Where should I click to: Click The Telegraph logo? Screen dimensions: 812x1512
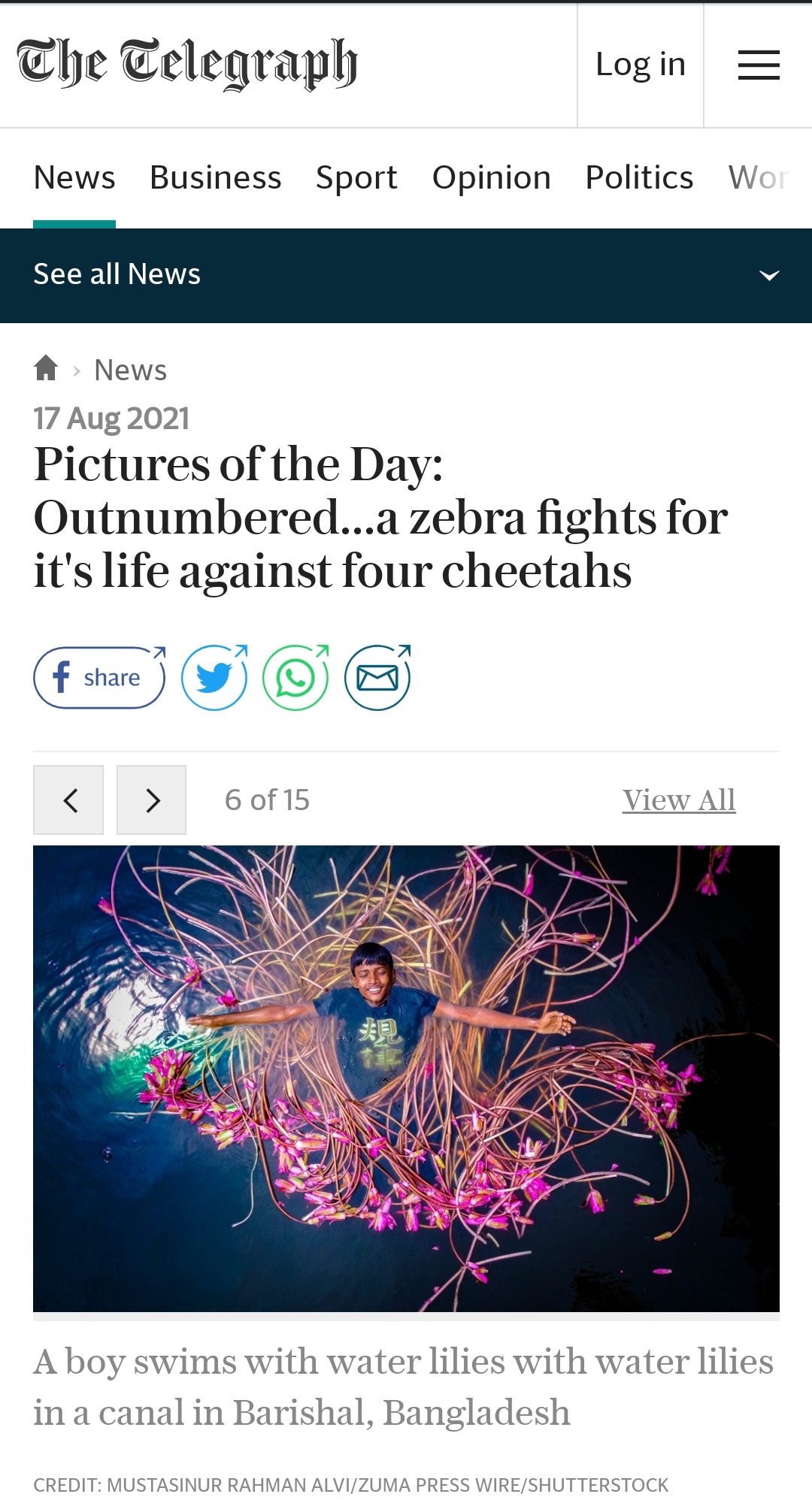(x=186, y=64)
